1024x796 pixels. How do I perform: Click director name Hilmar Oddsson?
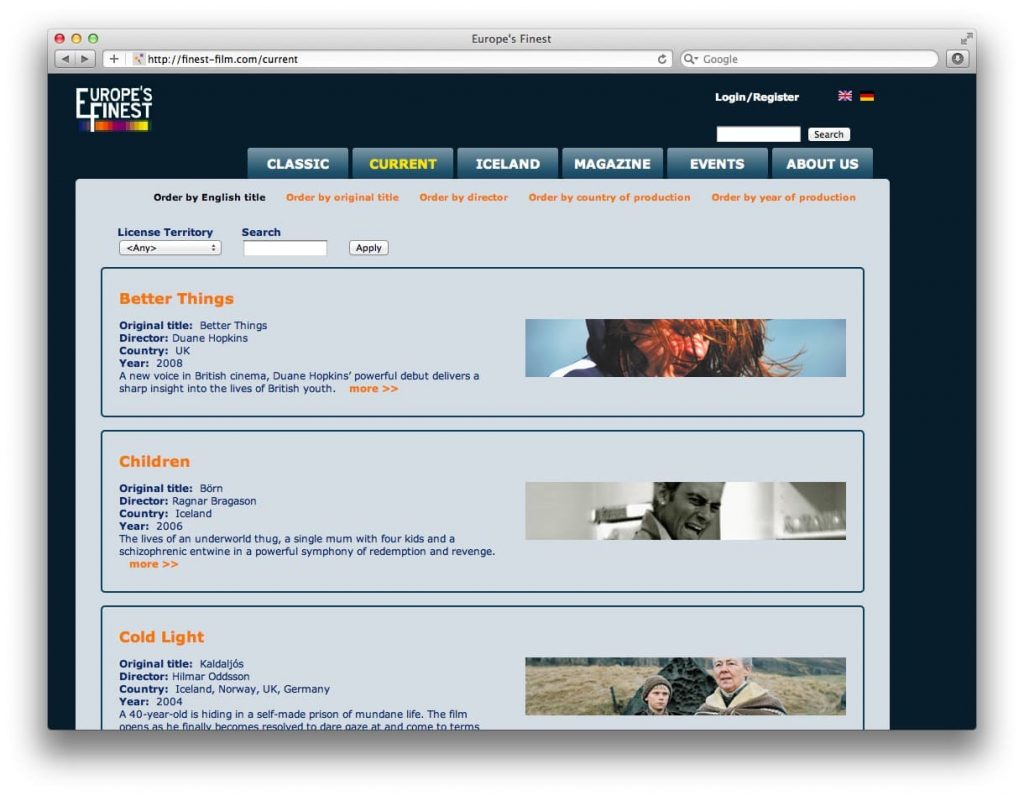(211, 677)
